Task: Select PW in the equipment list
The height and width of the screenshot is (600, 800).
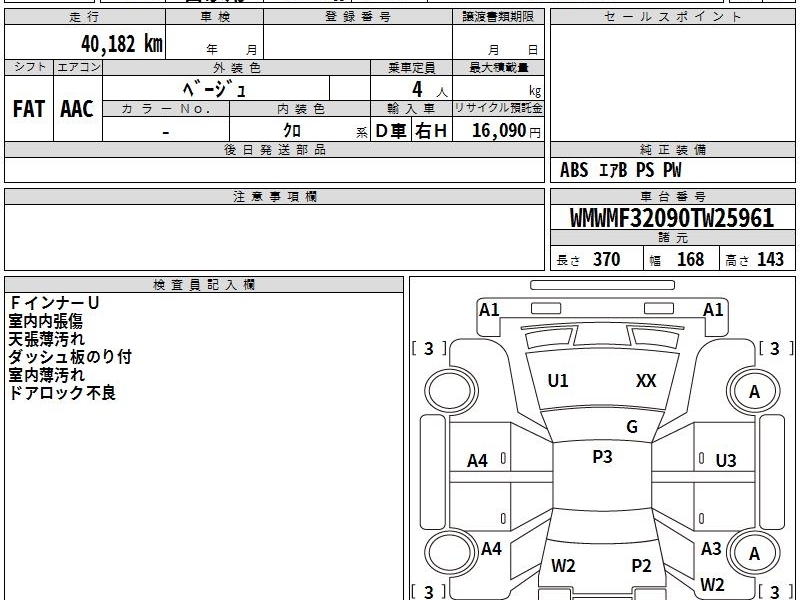Action: (x=672, y=170)
